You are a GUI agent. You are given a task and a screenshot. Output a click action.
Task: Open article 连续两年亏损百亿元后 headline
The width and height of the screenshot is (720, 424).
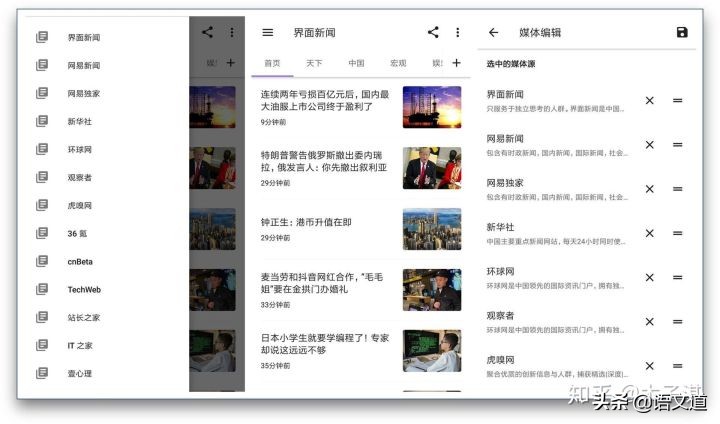[325, 100]
